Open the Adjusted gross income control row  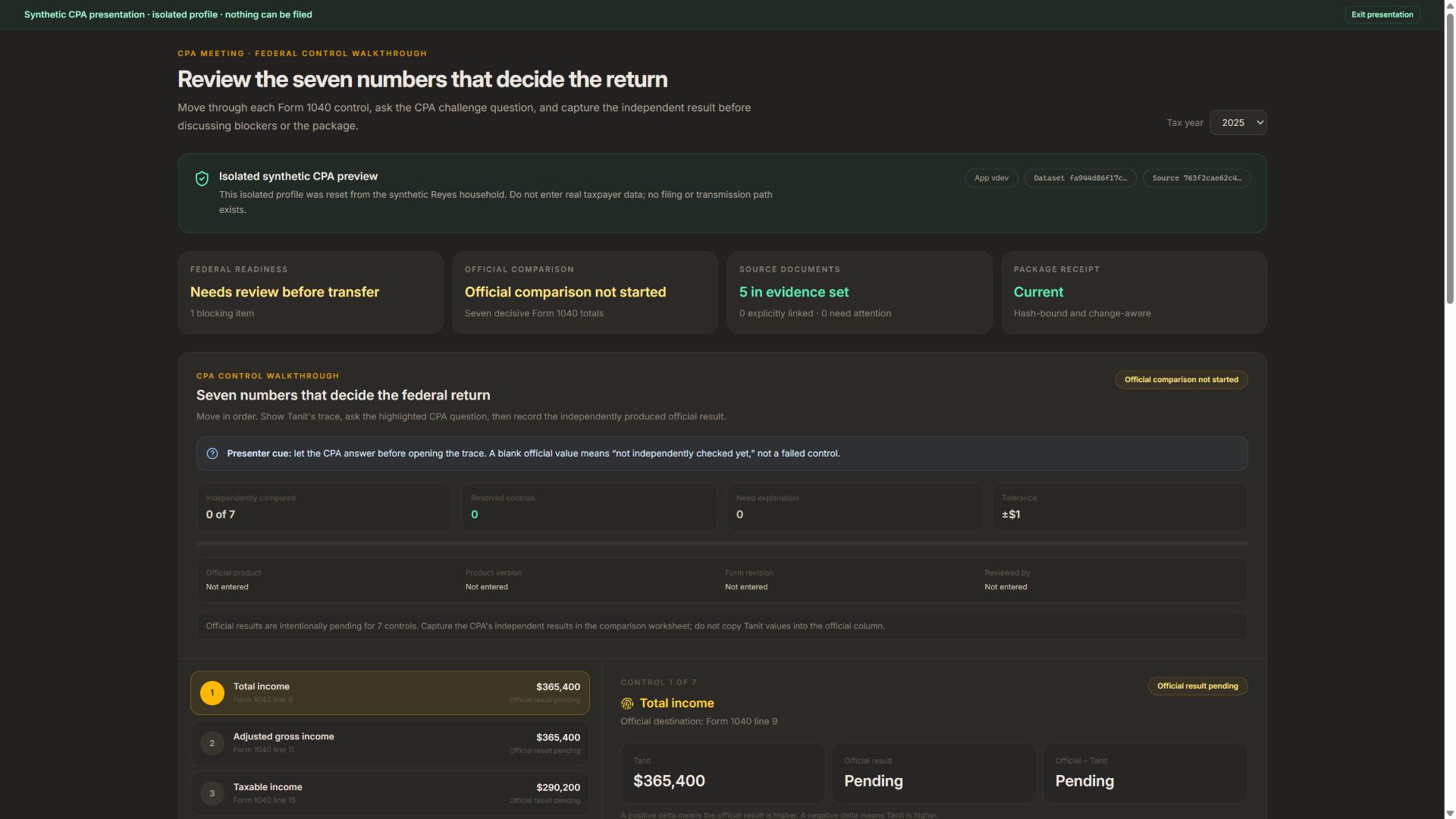click(390, 743)
